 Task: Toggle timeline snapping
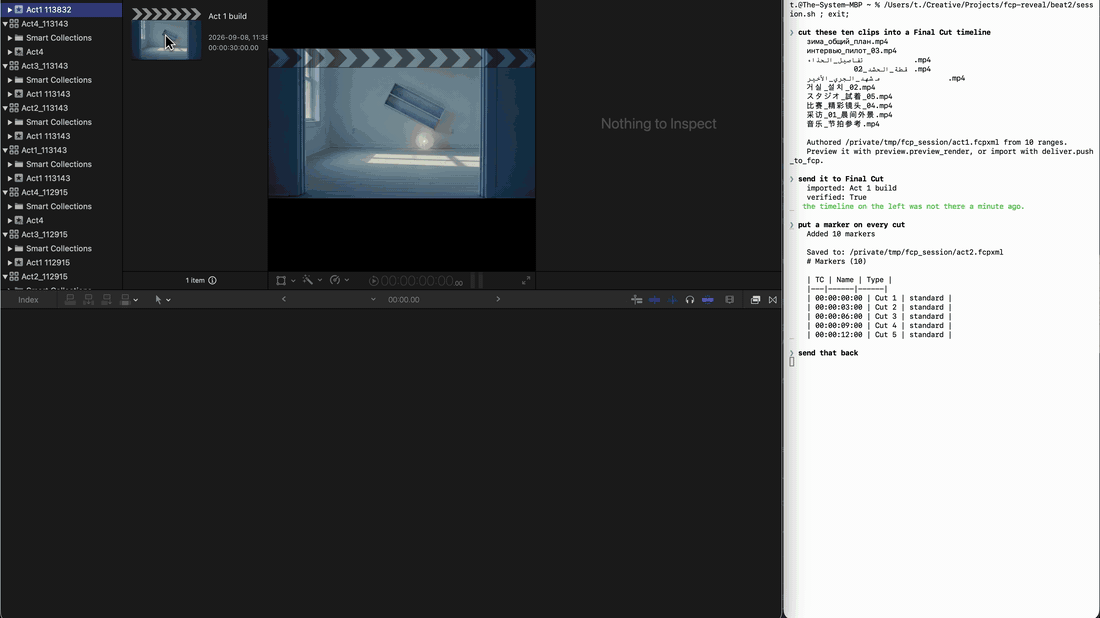708,300
